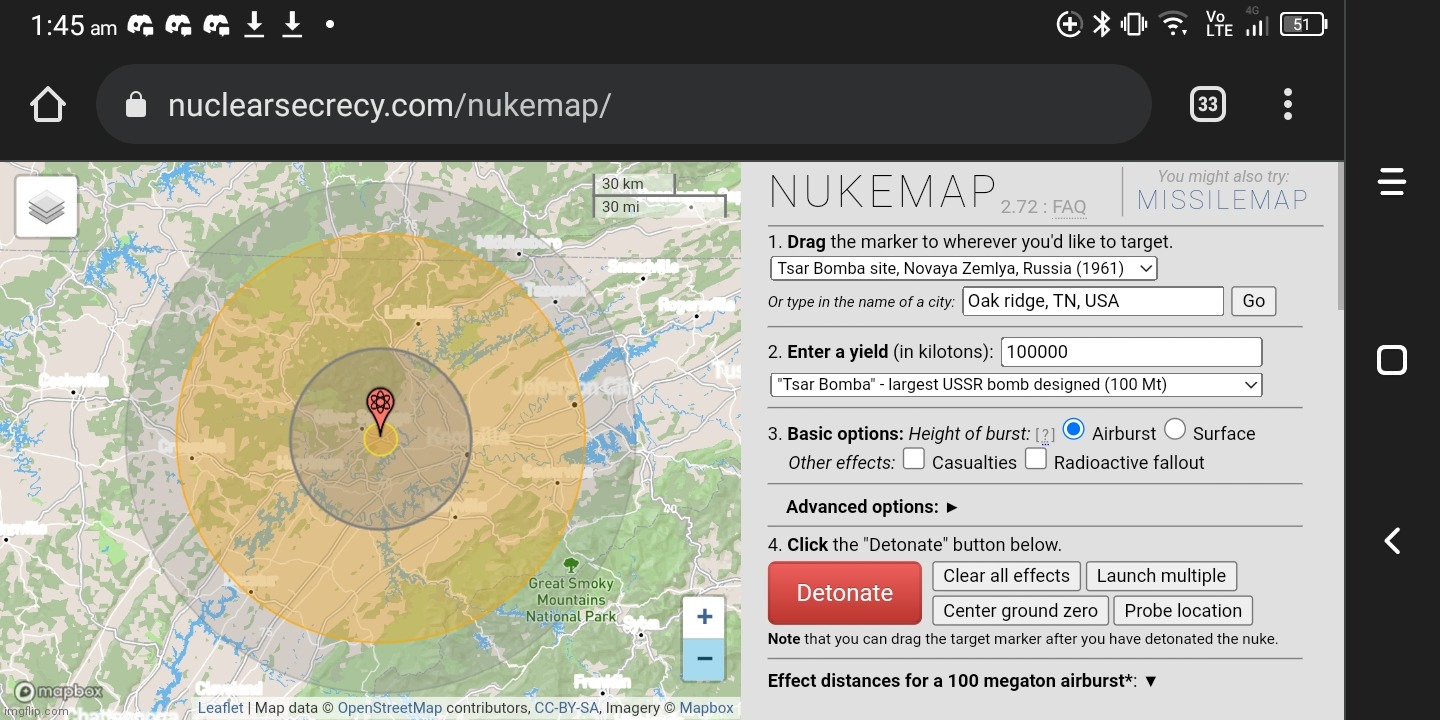Zoom in the map with plus button

tap(704, 618)
